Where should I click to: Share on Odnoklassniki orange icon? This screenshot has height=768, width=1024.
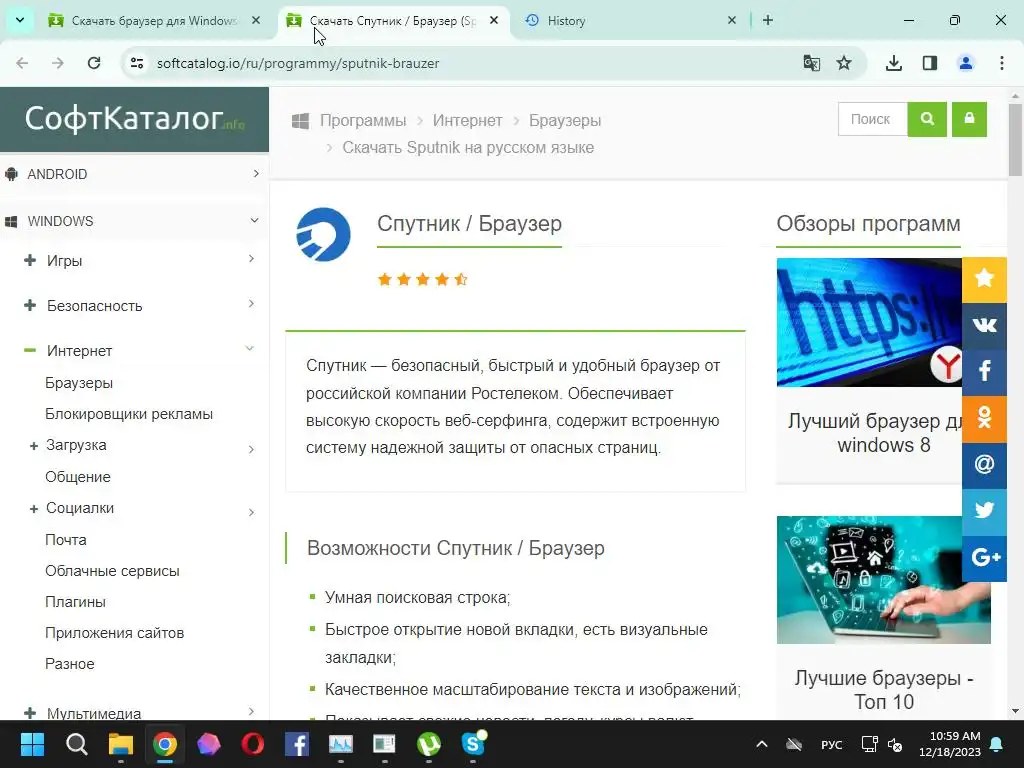(x=984, y=418)
